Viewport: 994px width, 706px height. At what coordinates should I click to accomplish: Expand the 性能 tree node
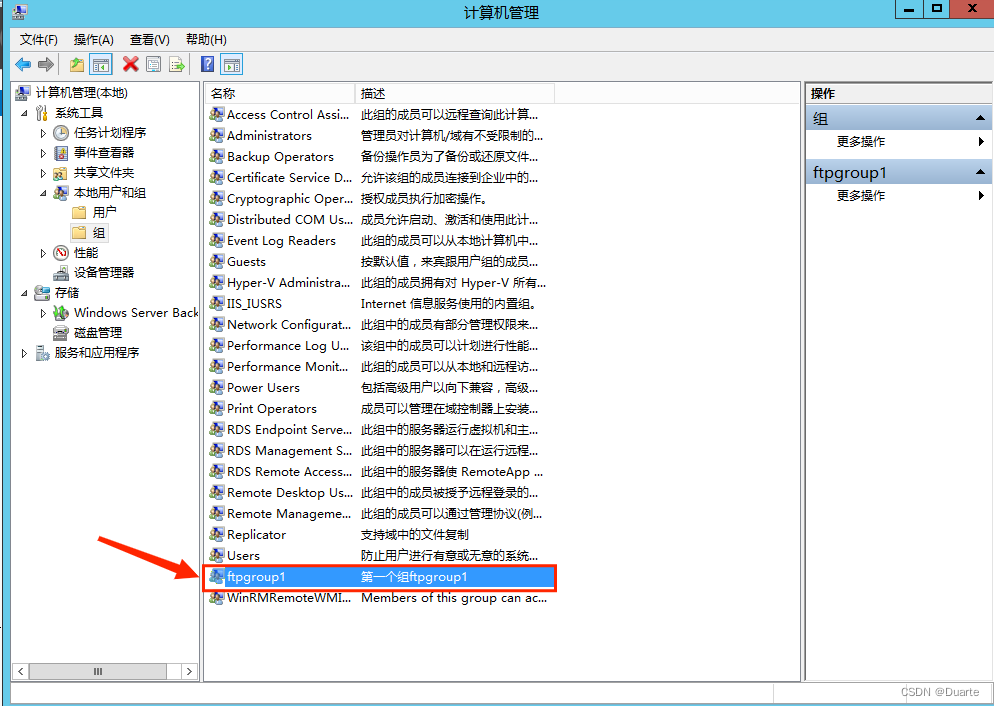[x=43, y=254]
